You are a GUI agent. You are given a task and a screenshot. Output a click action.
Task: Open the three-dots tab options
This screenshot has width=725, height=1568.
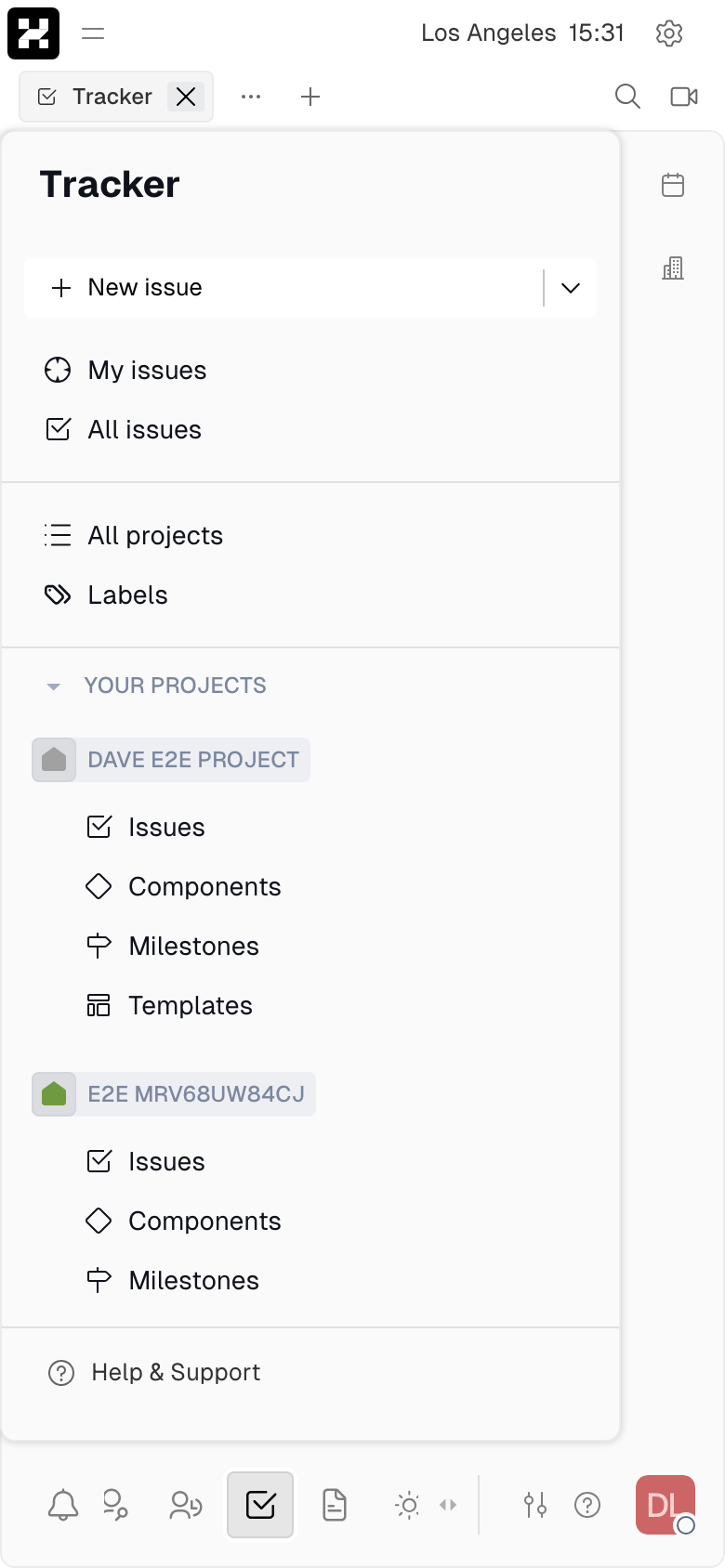click(251, 97)
